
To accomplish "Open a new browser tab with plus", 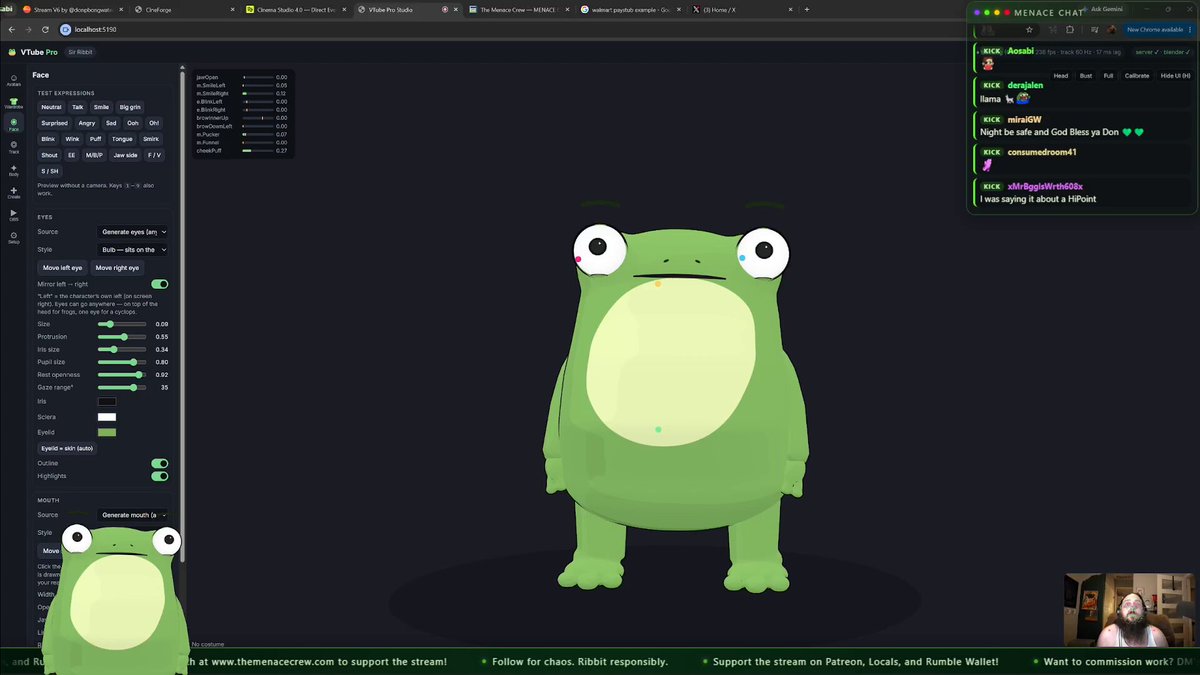I will click(x=807, y=9).
